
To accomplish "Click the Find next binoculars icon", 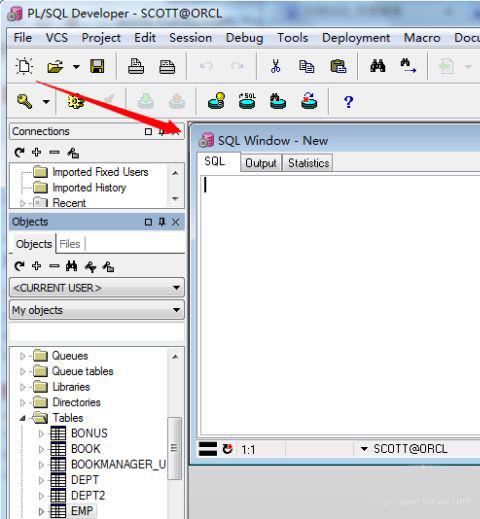I will [x=408, y=66].
